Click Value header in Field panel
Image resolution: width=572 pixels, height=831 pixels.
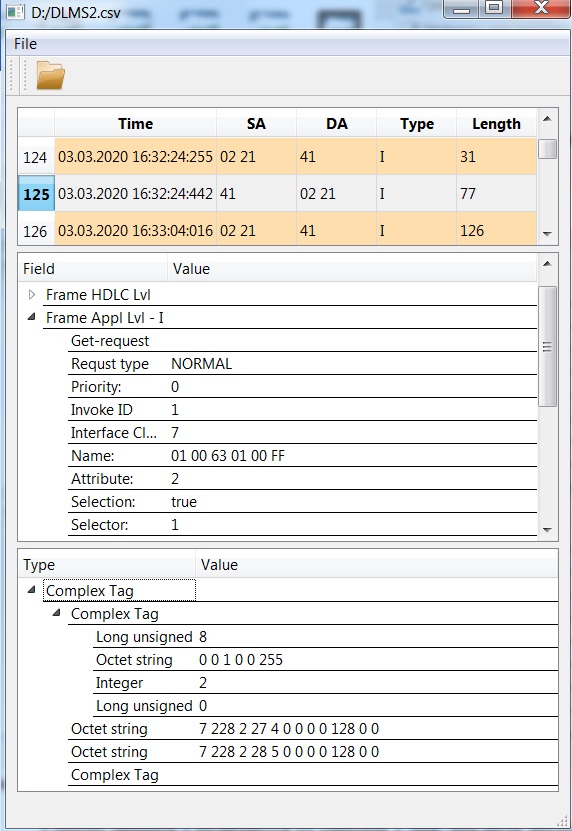[352, 269]
